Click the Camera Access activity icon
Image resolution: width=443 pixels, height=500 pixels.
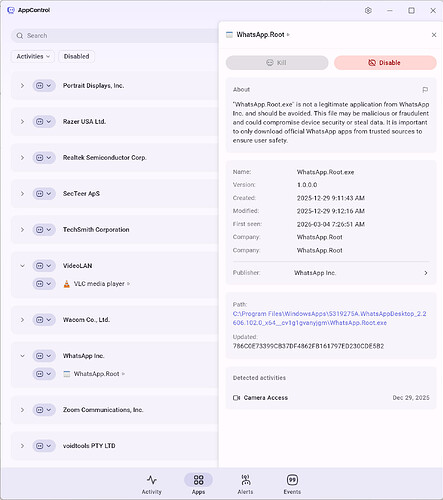pos(236,398)
